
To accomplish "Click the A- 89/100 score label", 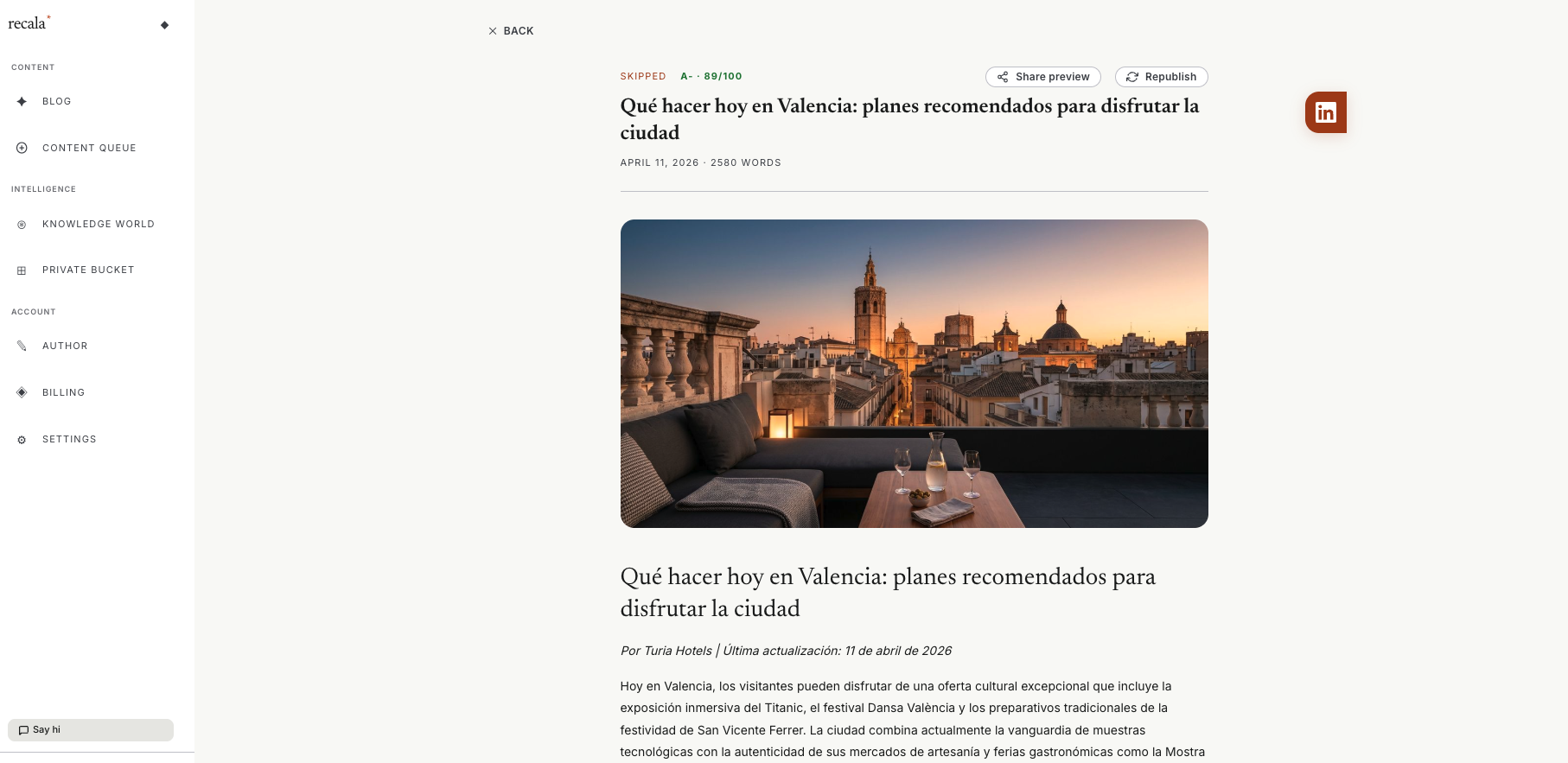I will pos(711,76).
